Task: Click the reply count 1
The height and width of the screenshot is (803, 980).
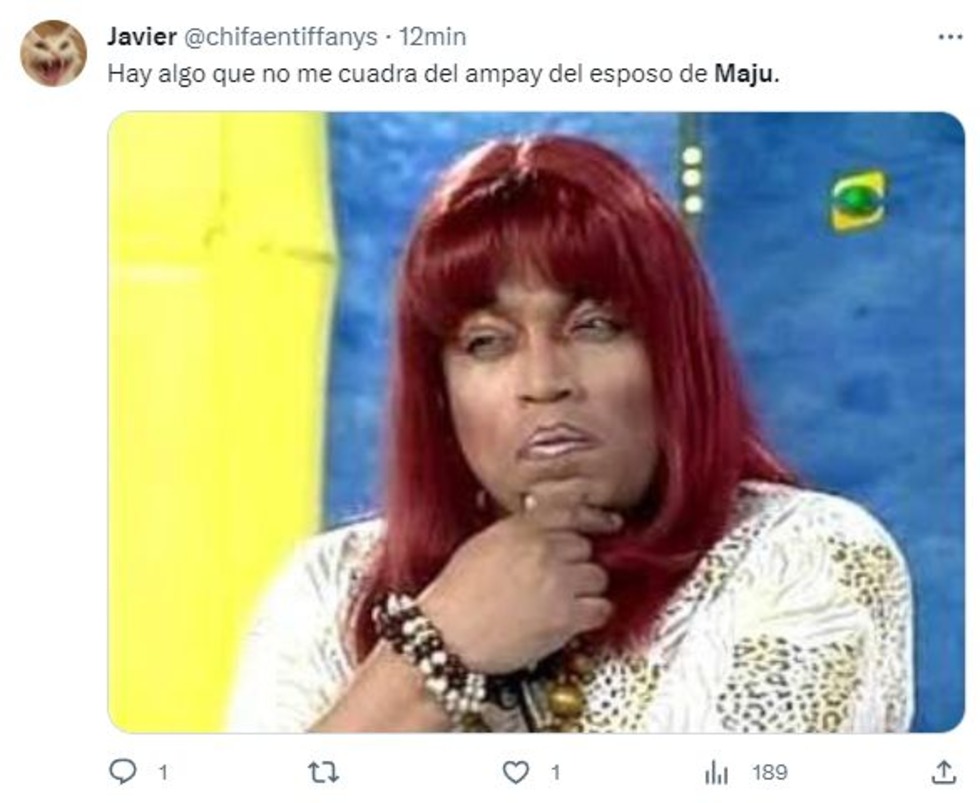Action: pyautogui.click(x=163, y=773)
